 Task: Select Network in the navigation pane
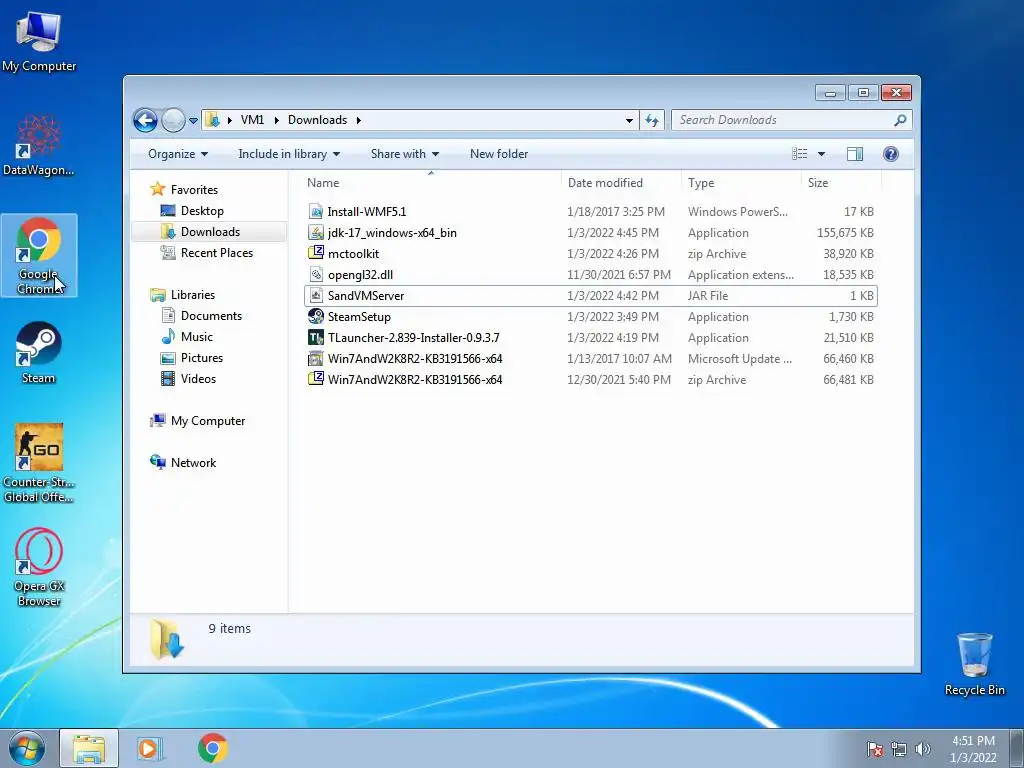193,463
